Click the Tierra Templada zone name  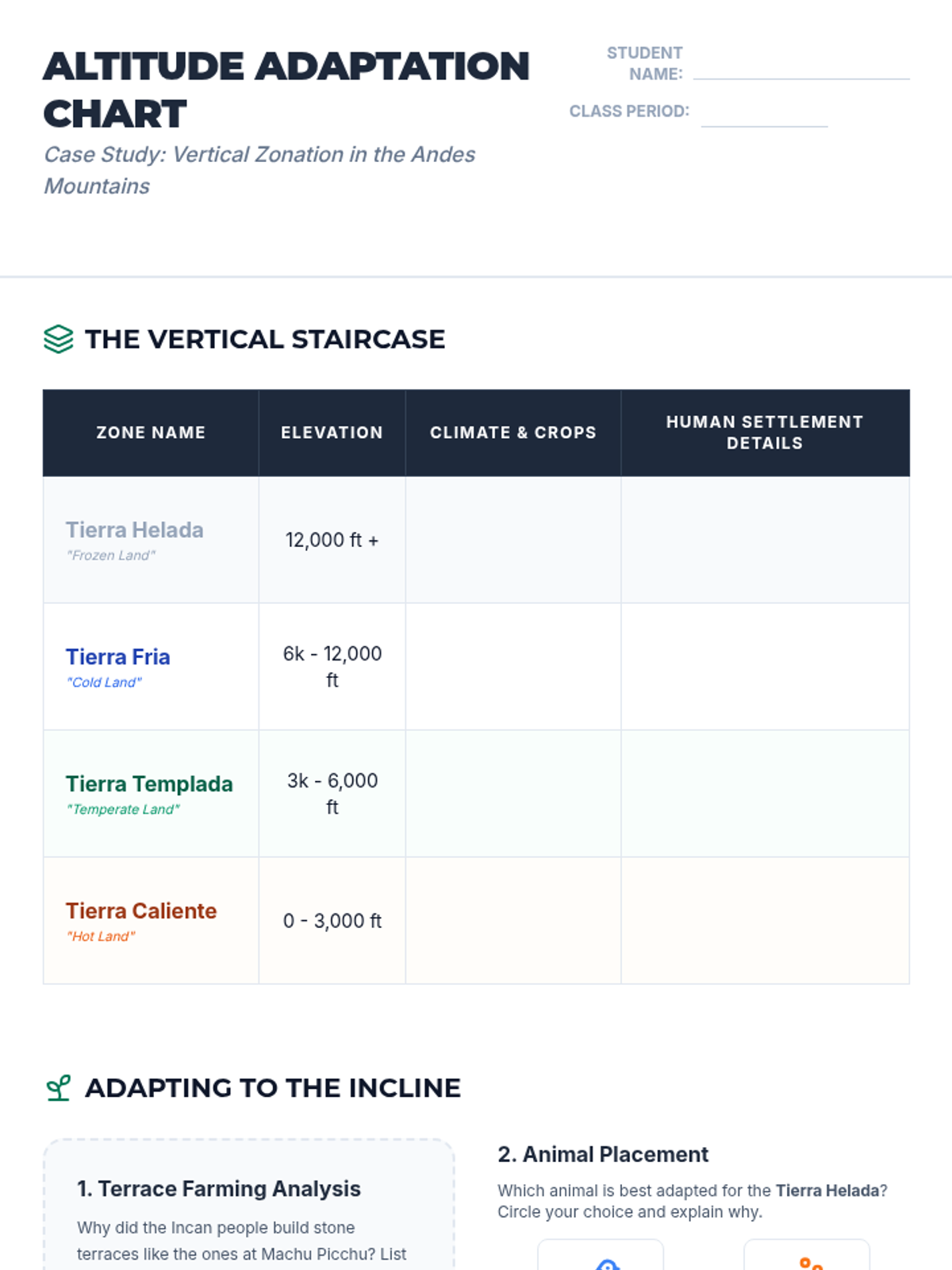pyautogui.click(x=149, y=784)
